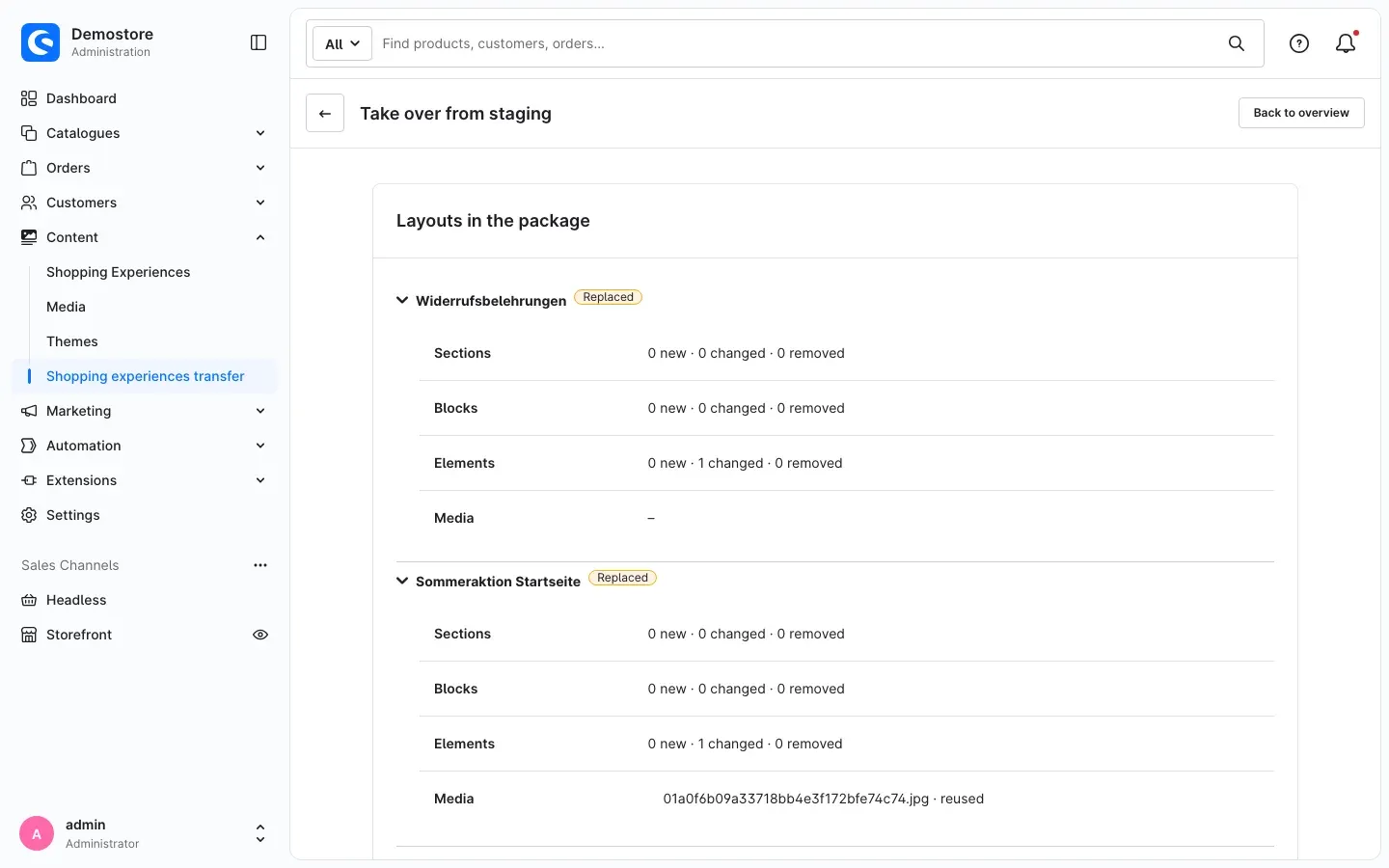Open Sales Channels more options menu
The width and height of the screenshot is (1389, 868).
(x=260, y=565)
